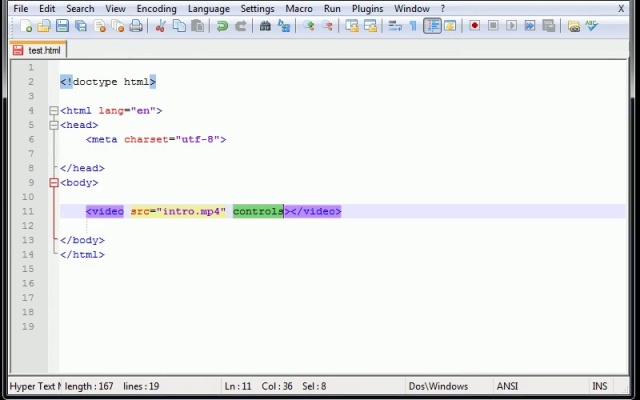Screen dimensions: 640x400
Task: Open the View menu
Action: (116, 9)
